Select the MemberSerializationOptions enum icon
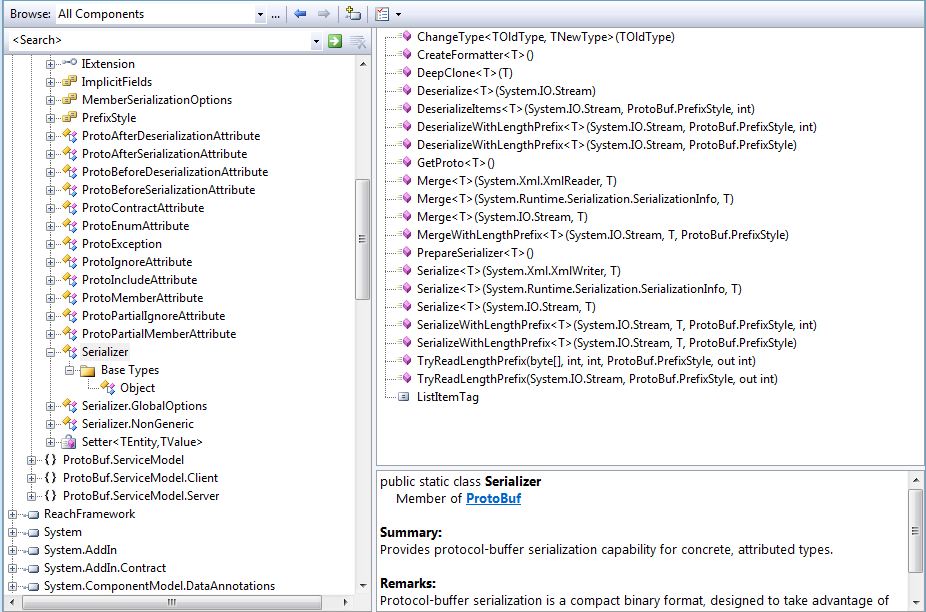926x612 pixels. coord(69,99)
